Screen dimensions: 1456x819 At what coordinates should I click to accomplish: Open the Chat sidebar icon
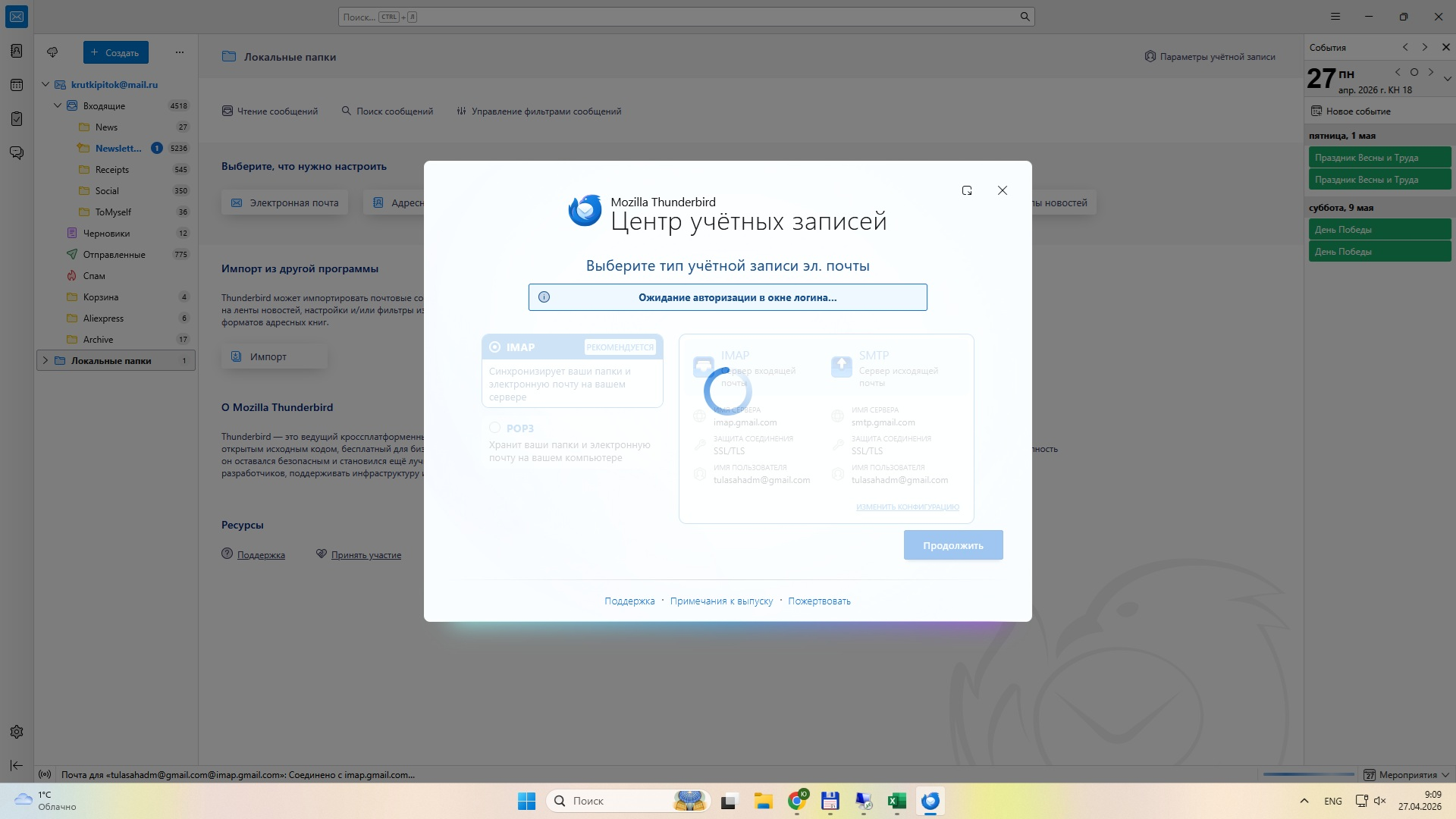pos(17,153)
